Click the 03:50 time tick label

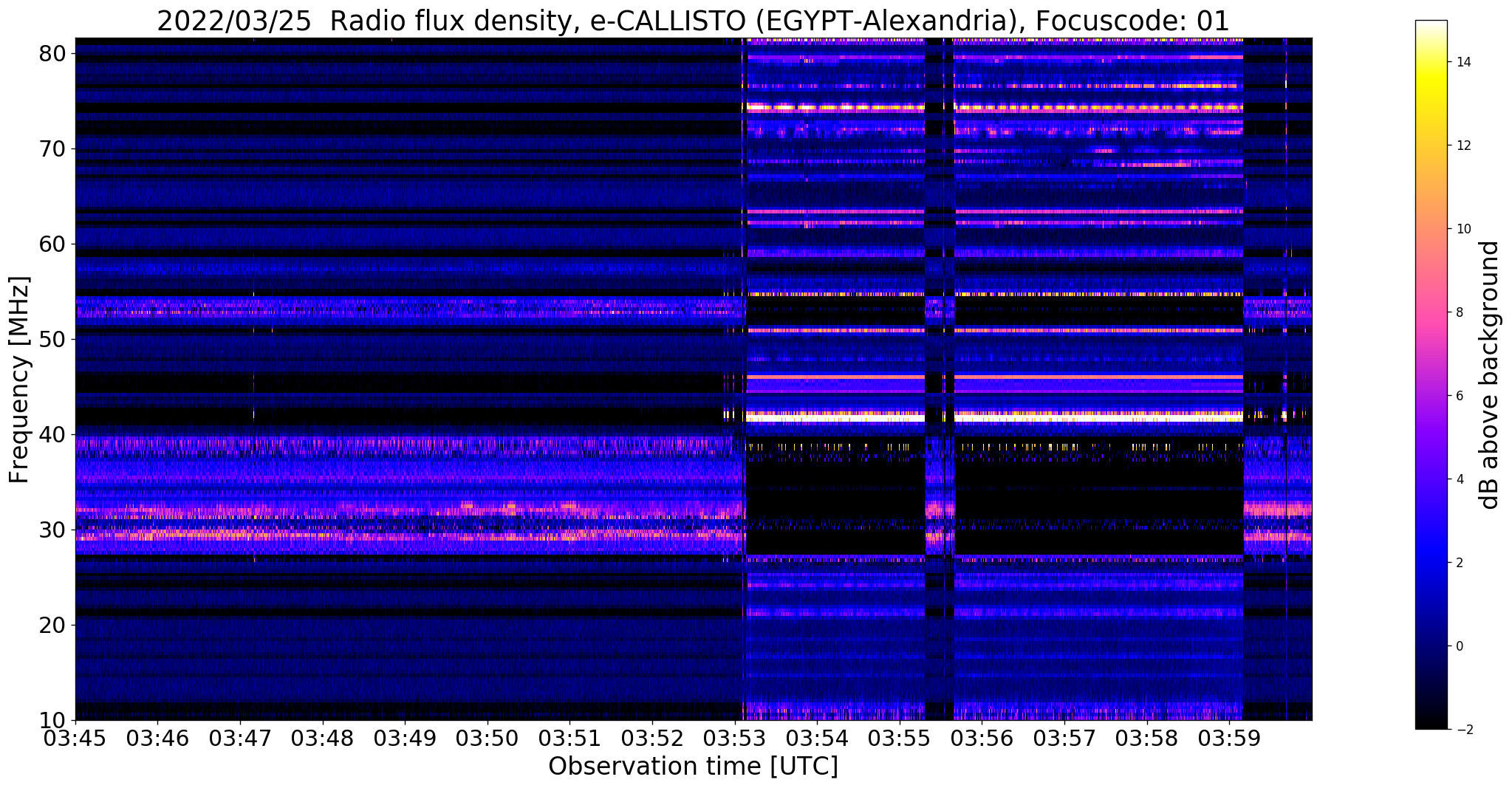click(487, 739)
